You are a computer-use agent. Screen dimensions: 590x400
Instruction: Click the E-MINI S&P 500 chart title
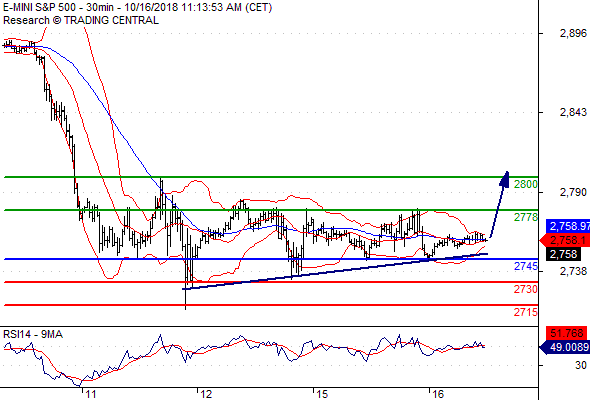coord(40,7)
